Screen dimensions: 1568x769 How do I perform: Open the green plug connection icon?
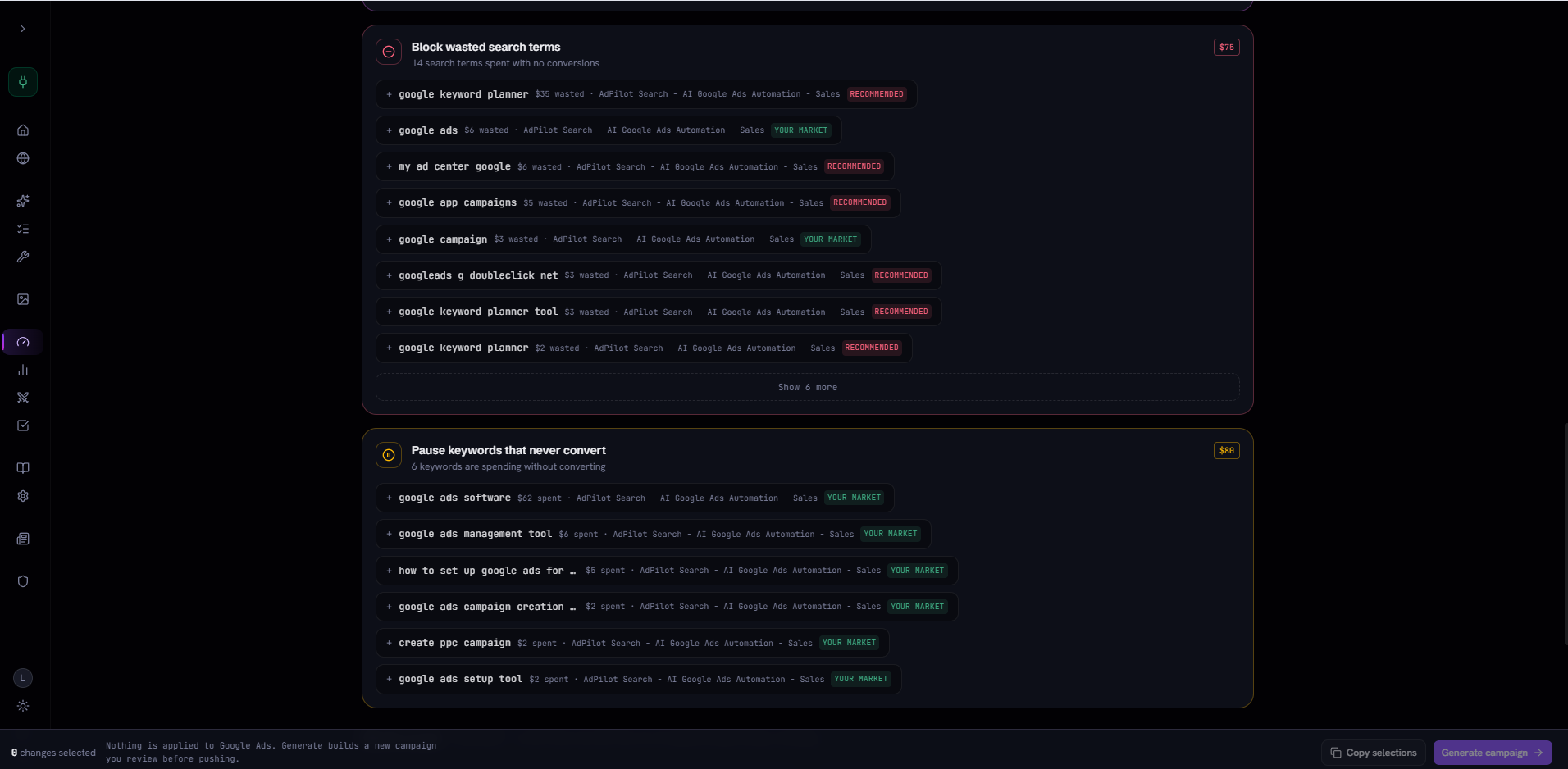click(23, 82)
